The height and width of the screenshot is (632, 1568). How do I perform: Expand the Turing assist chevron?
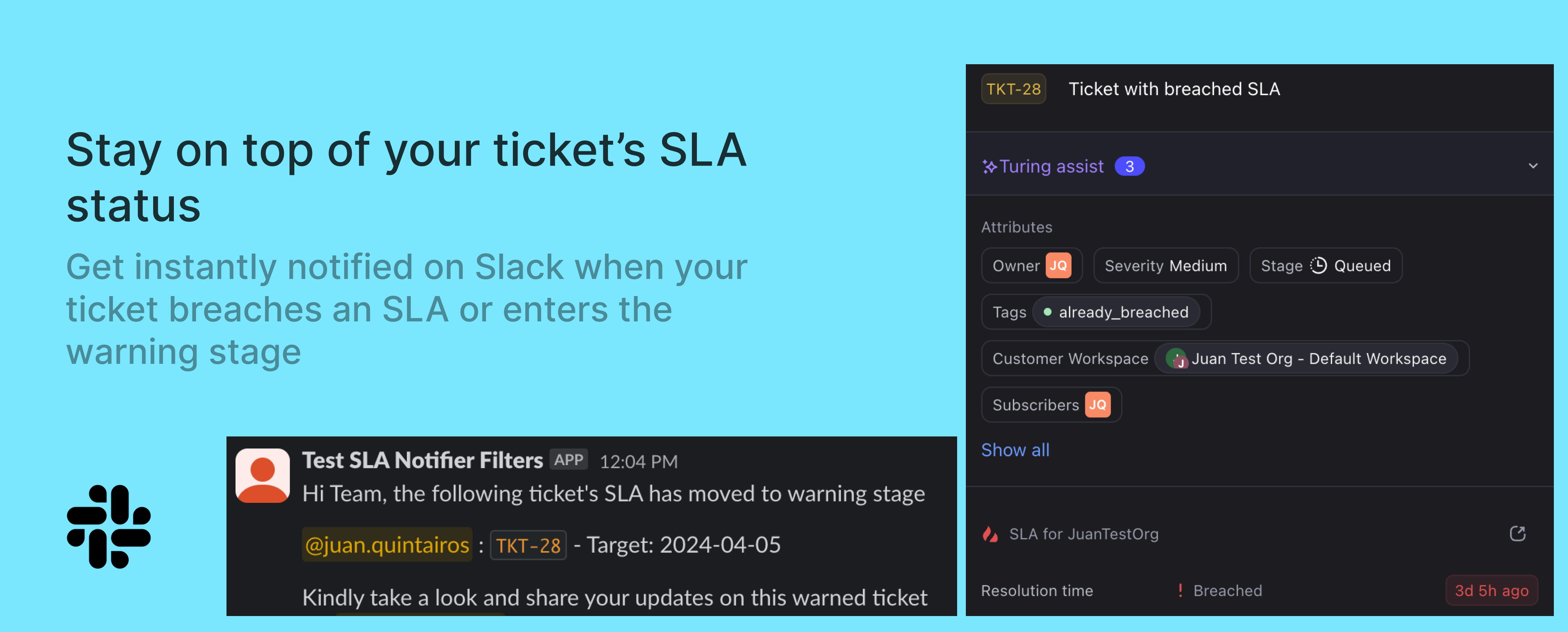tap(1533, 166)
